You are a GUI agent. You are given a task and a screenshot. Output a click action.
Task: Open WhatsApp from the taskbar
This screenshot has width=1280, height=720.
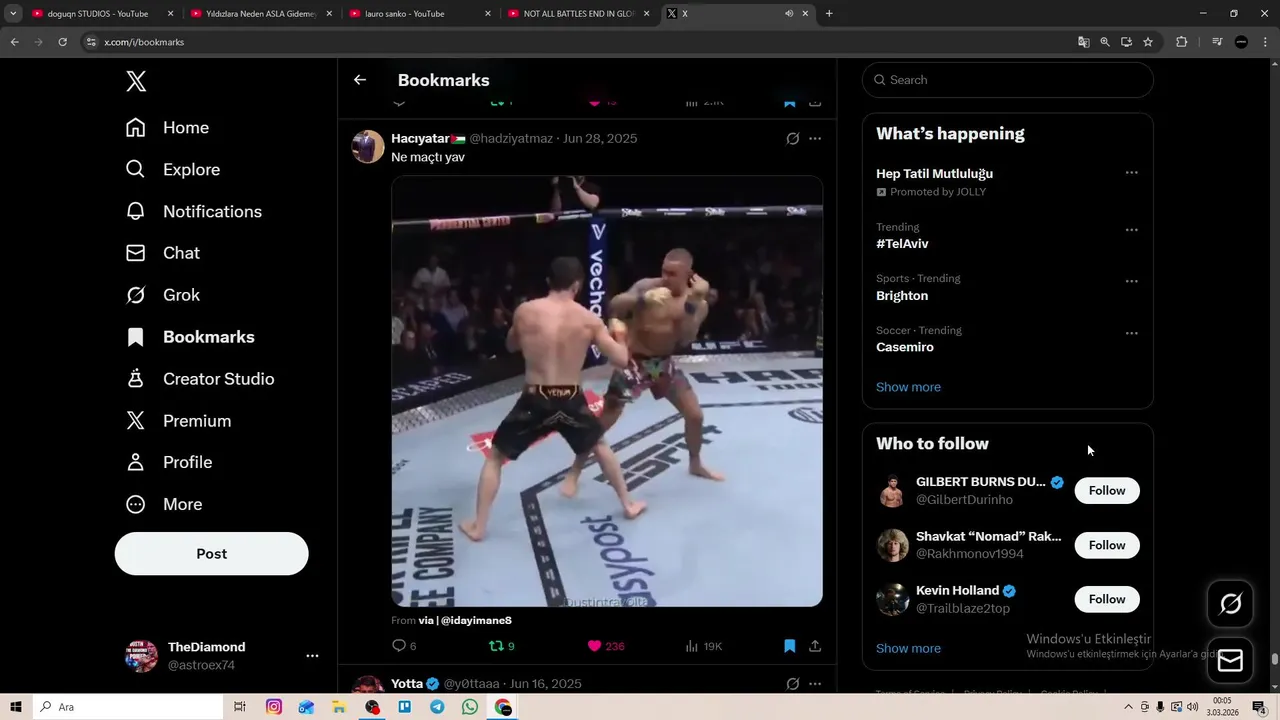470,707
